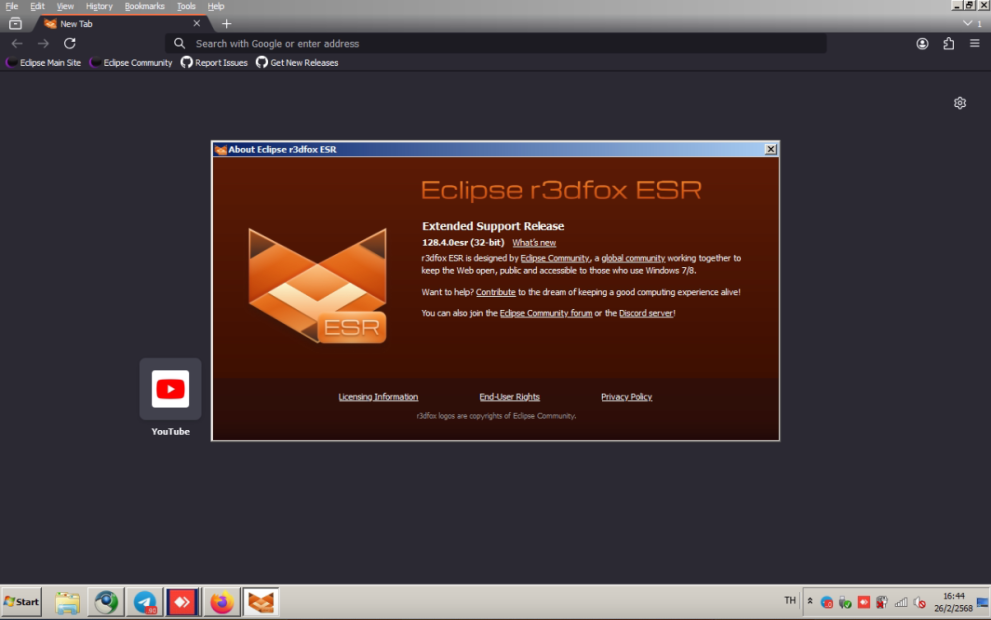Open the Eclipse Community forum link
Screen dimensions: 991x620
545,313
